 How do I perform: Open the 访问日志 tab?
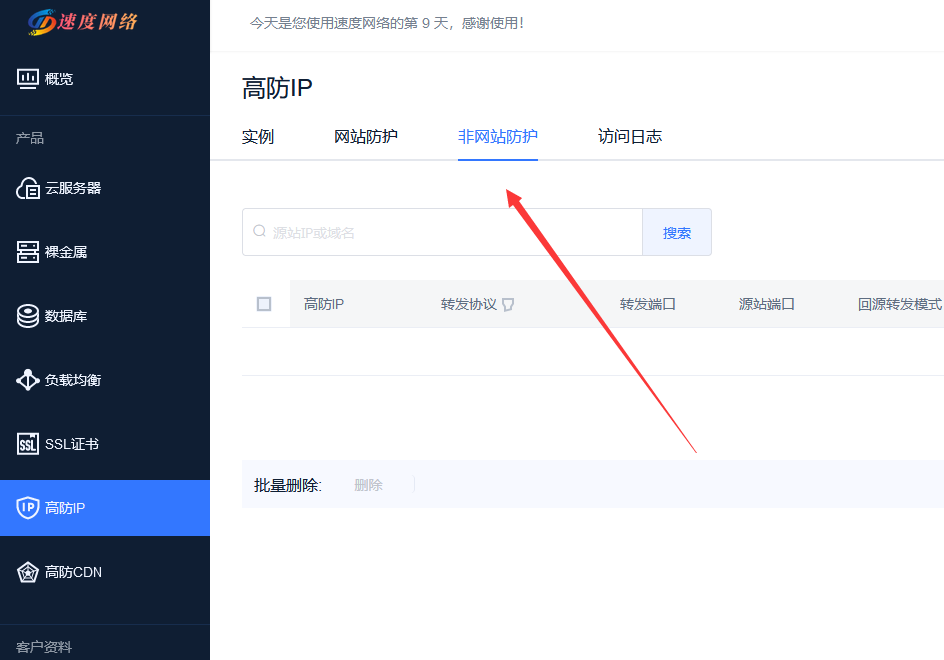pos(630,137)
